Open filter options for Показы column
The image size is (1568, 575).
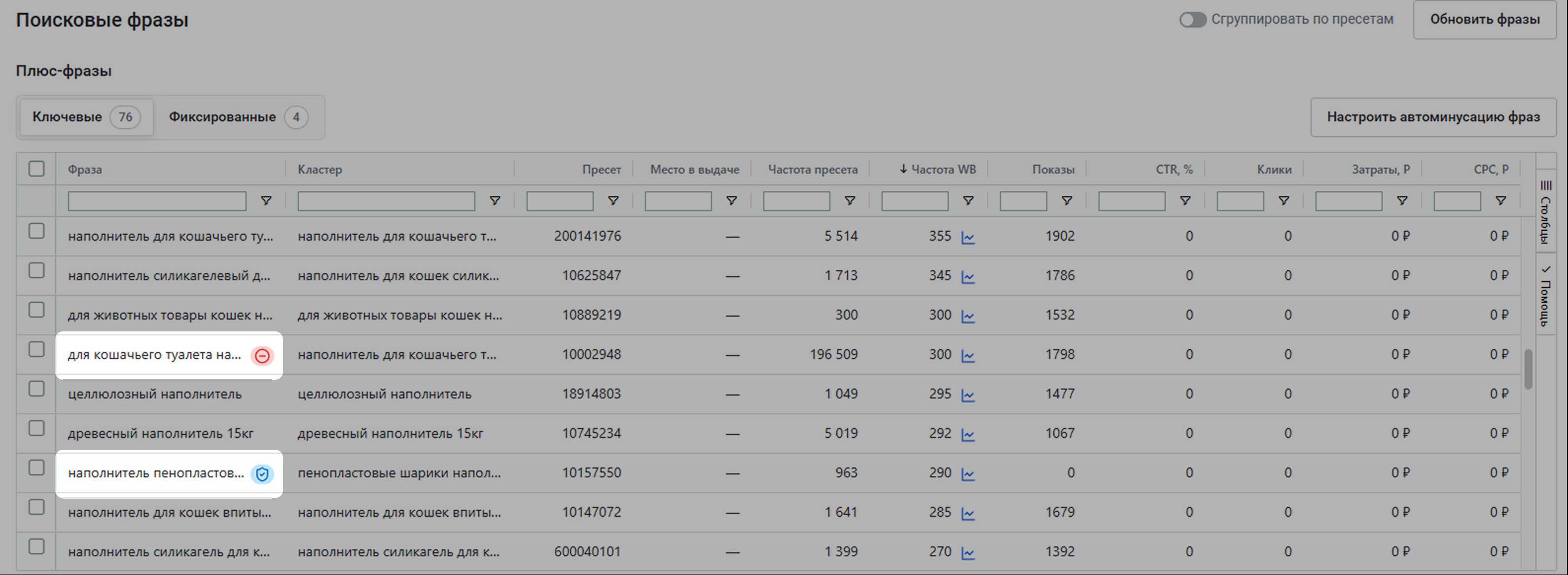tap(1067, 201)
